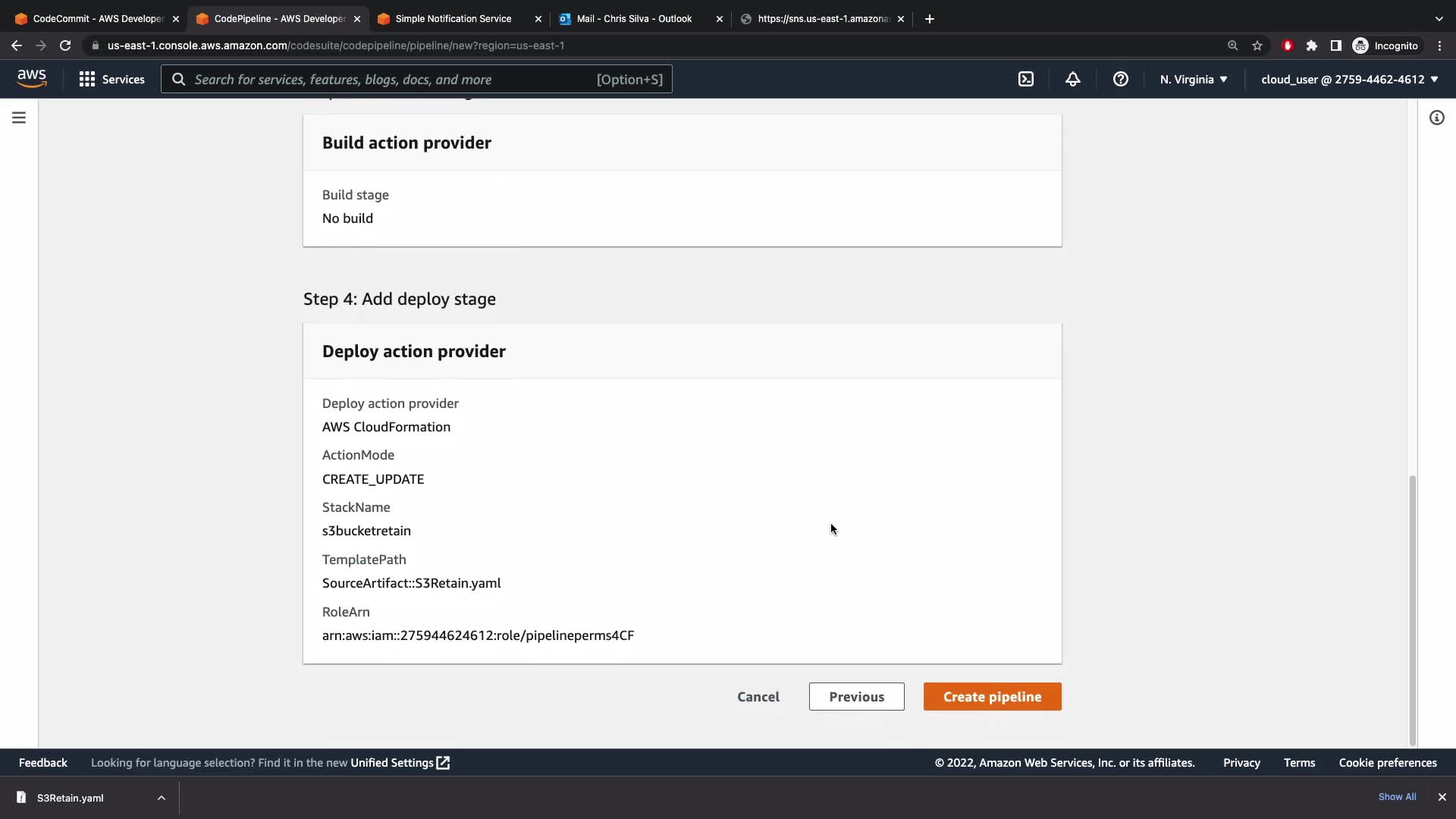This screenshot has height=819, width=1456.
Task: Open browser extensions puzzle icon
Action: pyautogui.click(x=1312, y=45)
